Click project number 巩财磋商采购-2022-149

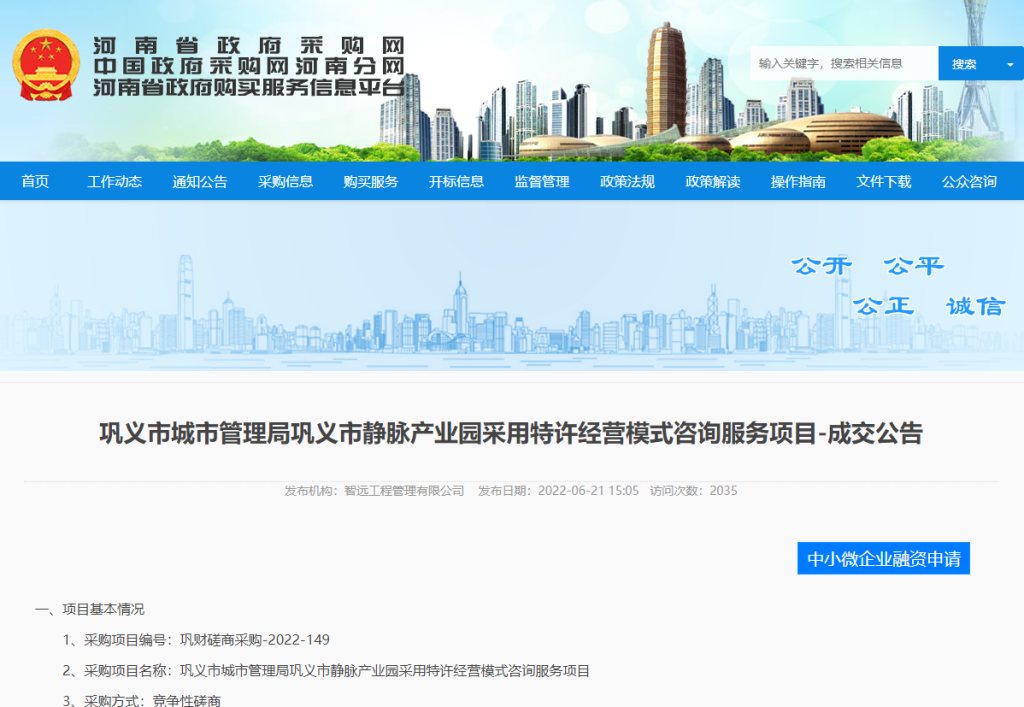(255, 640)
